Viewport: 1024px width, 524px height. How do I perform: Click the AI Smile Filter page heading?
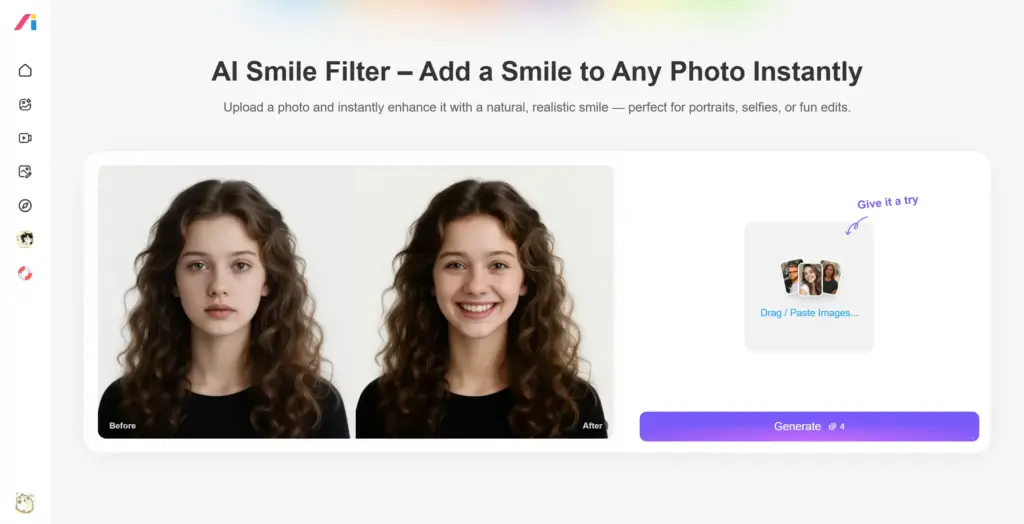pos(537,71)
